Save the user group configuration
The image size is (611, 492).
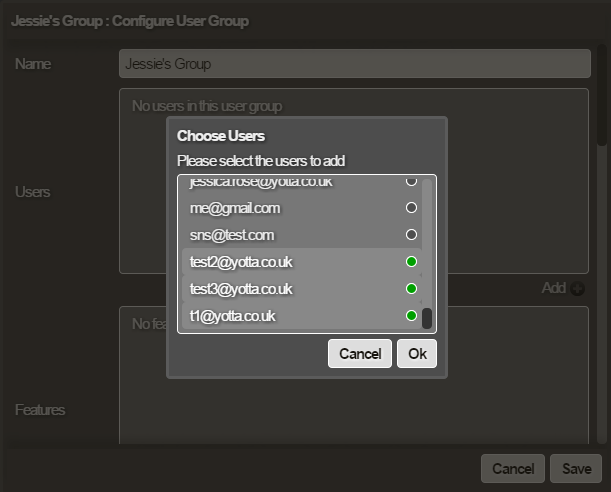point(576,469)
